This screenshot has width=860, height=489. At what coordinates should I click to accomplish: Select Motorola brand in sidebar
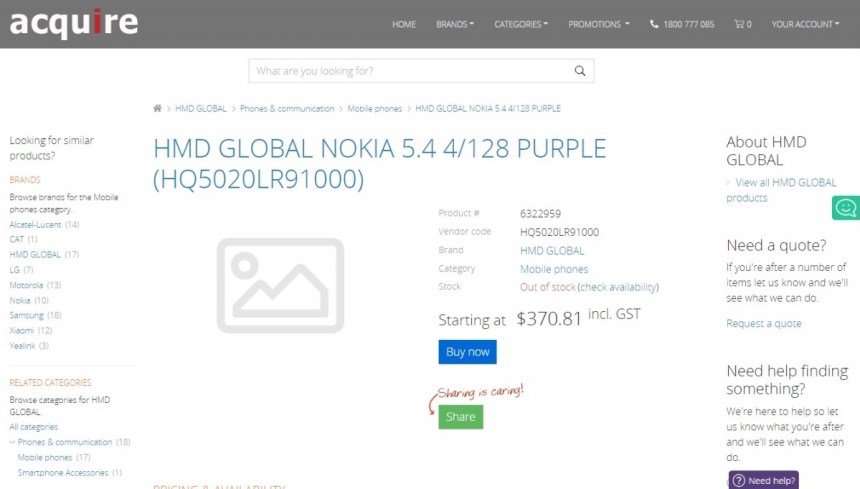click(26, 285)
